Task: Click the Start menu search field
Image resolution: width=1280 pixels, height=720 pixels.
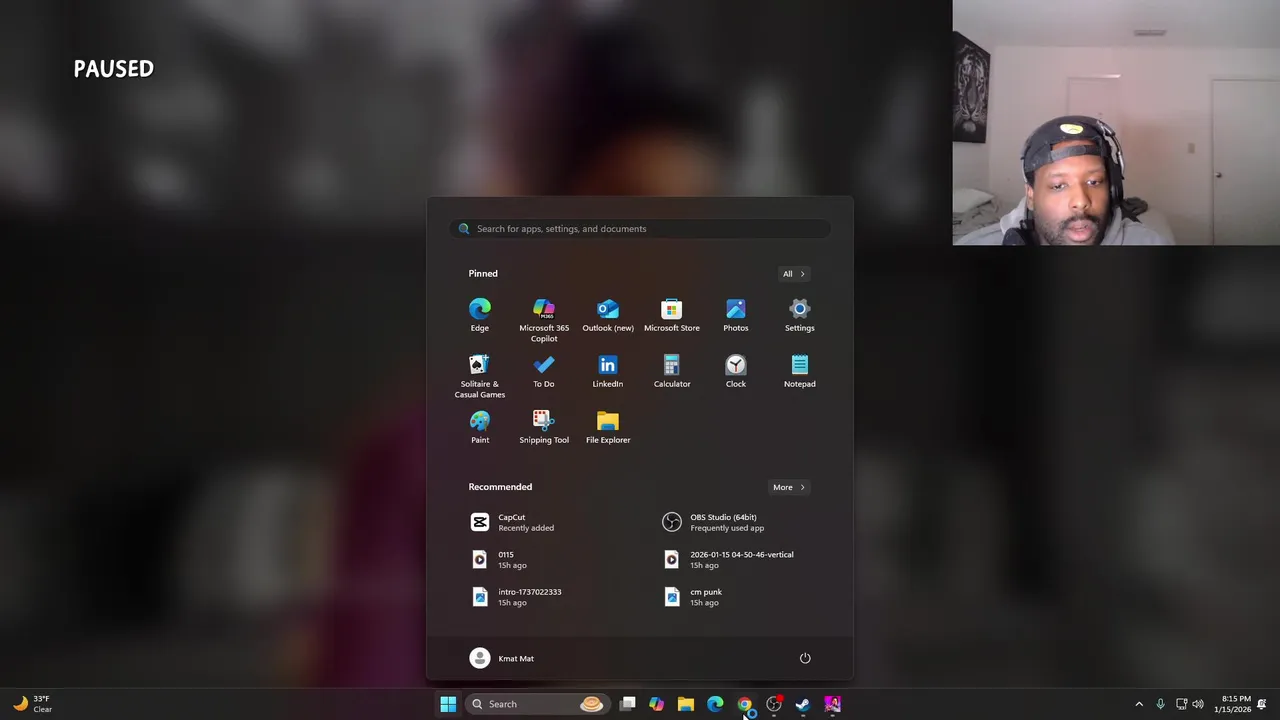Action: [x=640, y=229]
